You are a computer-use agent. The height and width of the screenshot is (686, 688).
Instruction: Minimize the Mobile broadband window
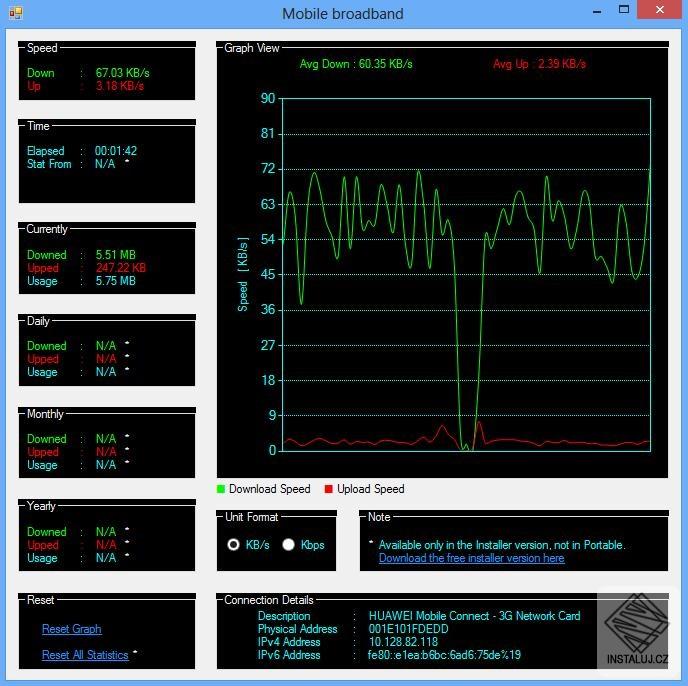pos(596,10)
